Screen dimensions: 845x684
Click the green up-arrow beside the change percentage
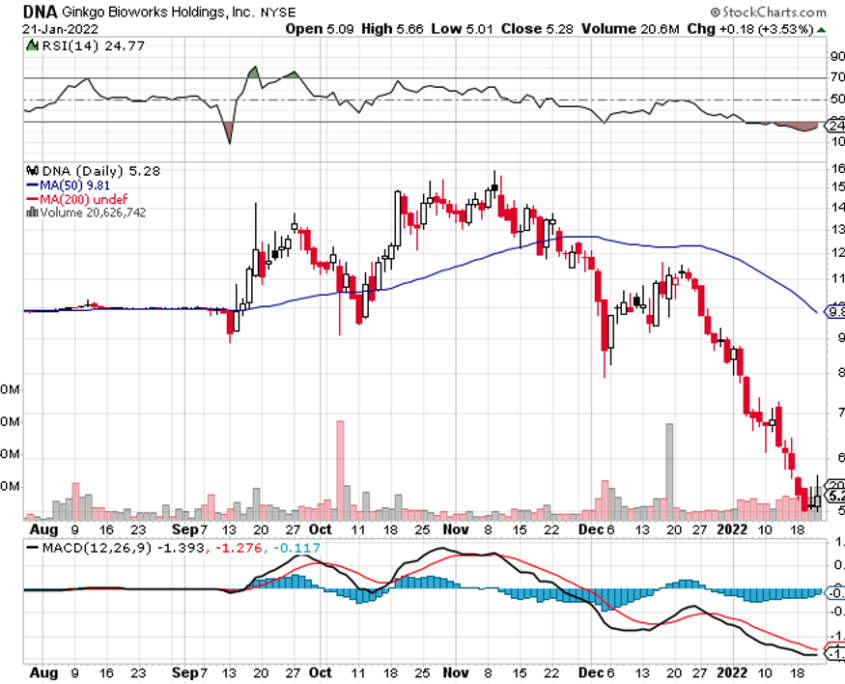tap(821, 29)
